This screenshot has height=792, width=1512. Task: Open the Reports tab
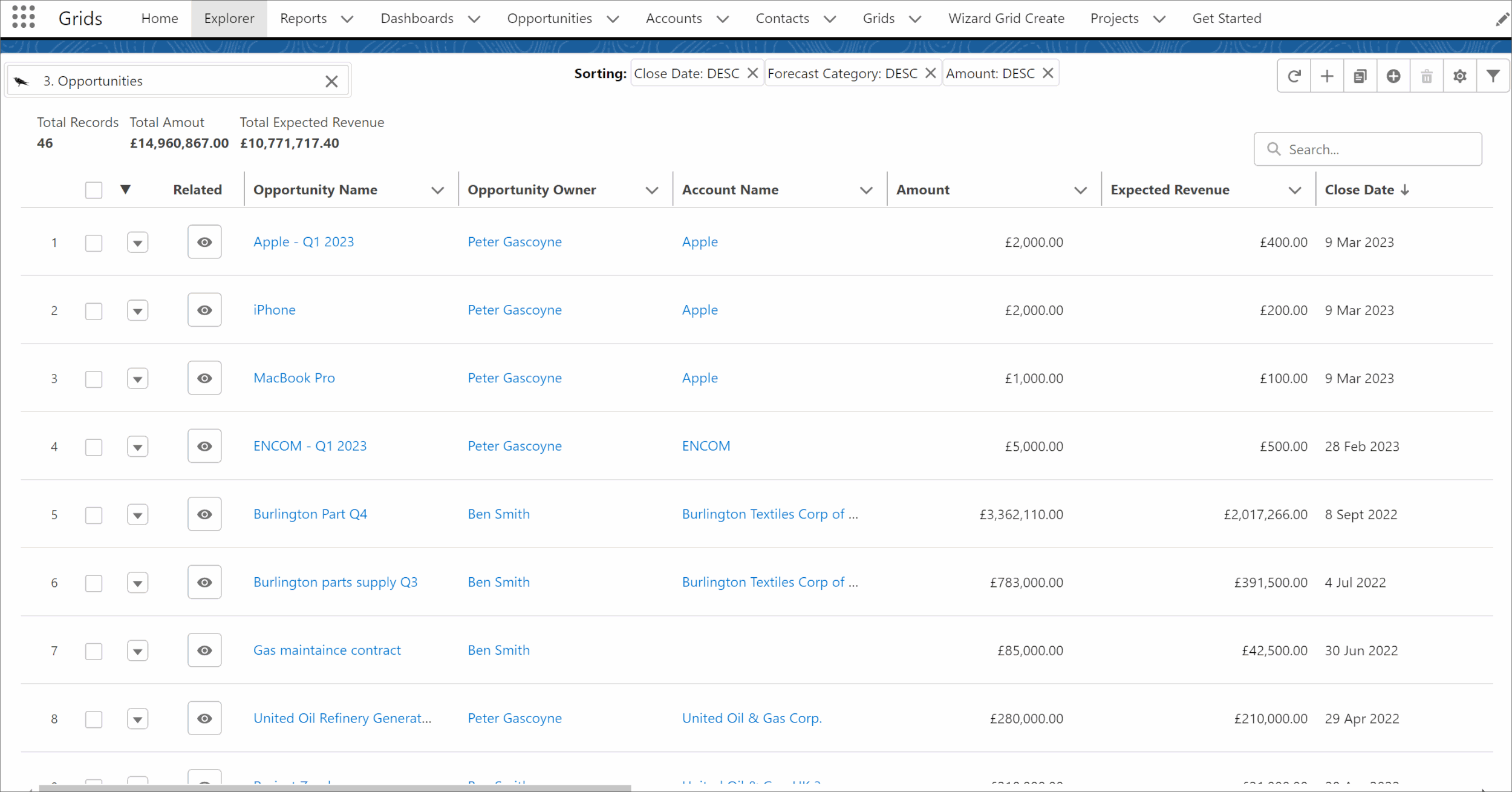tap(303, 18)
